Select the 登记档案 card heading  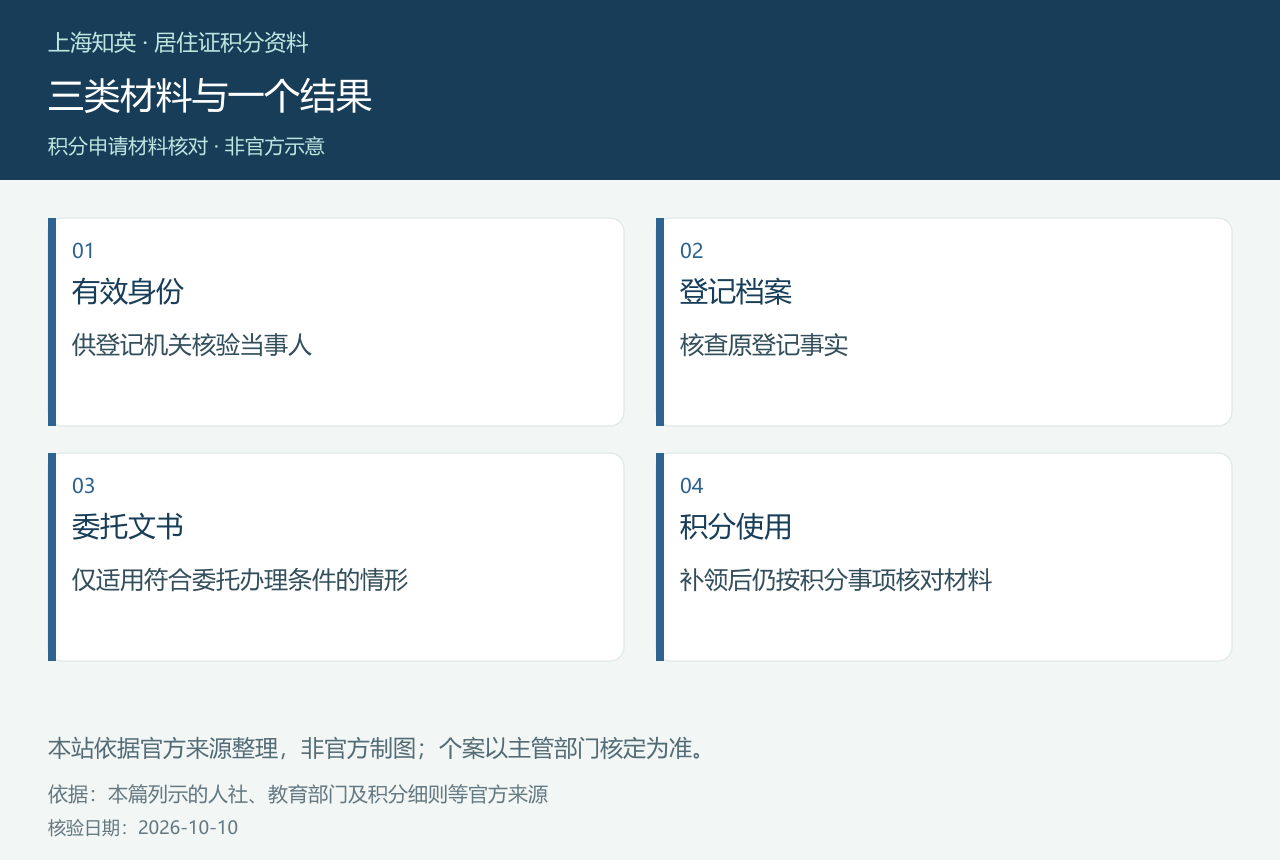(x=736, y=292)
